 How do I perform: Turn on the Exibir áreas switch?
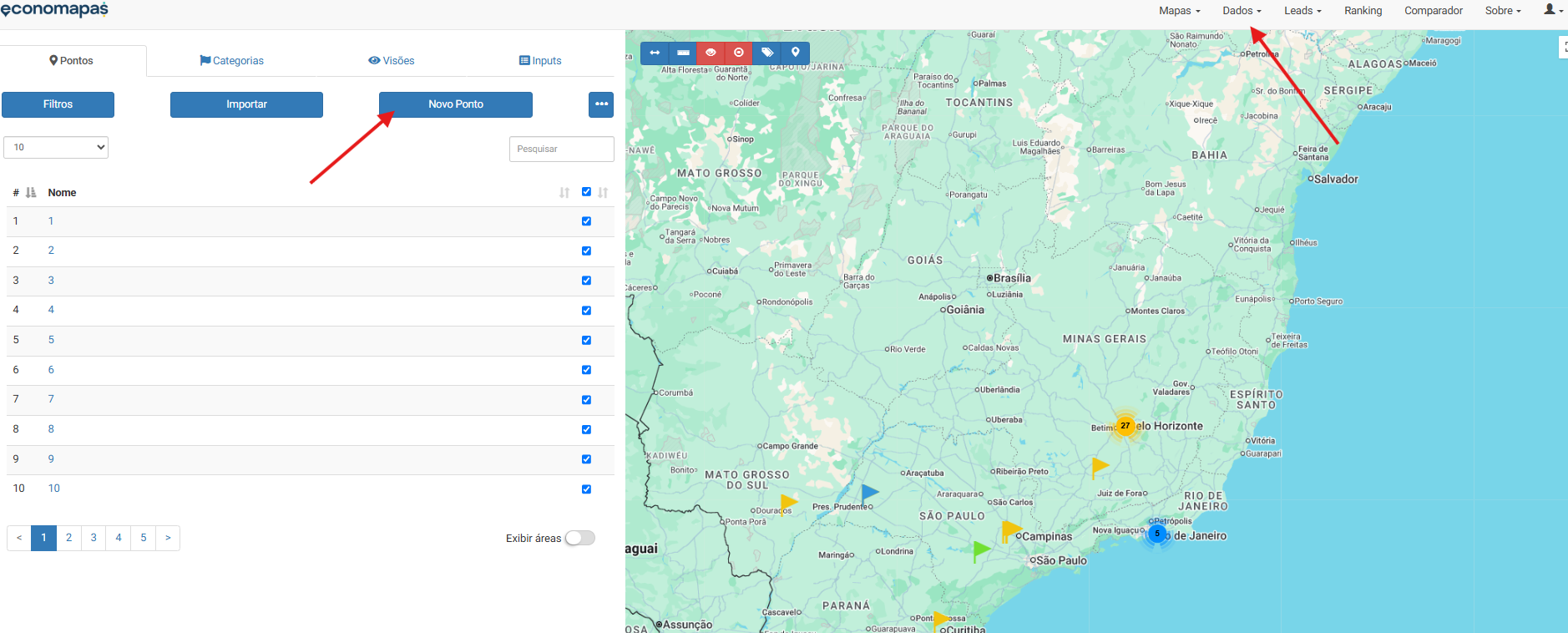click(x=579, y=538)
